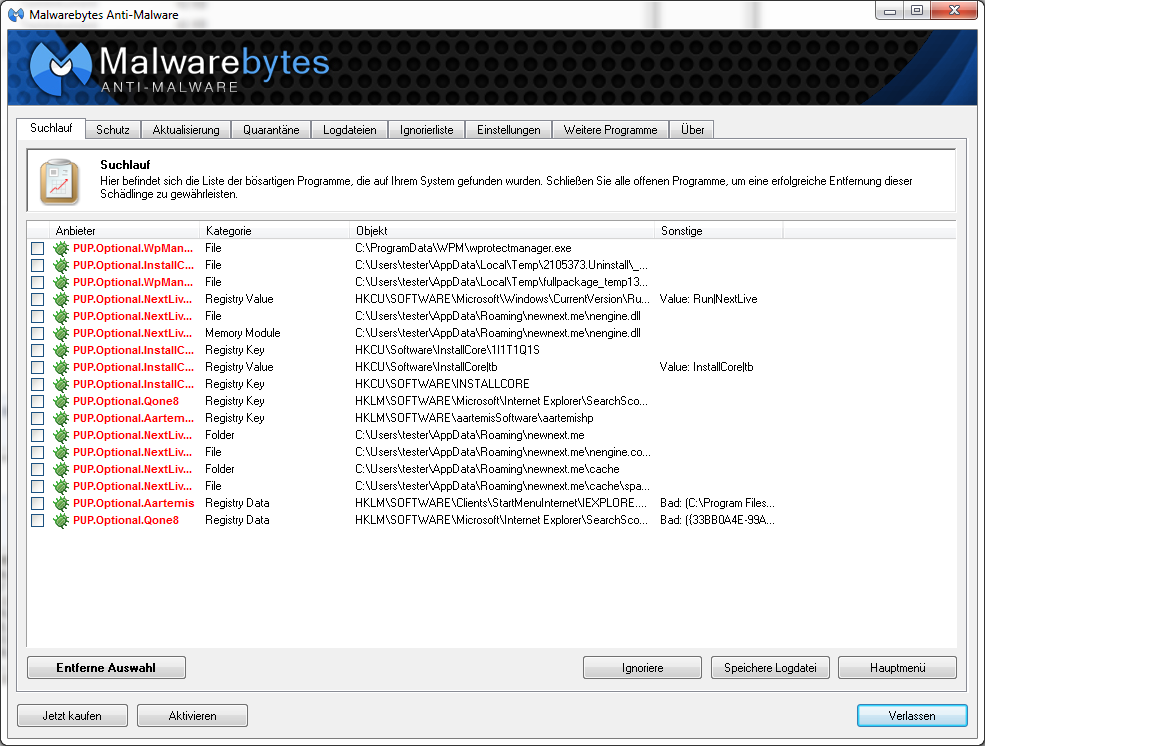The width and height of the screenshot is (1152, 746).
Task: Click Entferne Auswahl button
Action: point(107,667)
